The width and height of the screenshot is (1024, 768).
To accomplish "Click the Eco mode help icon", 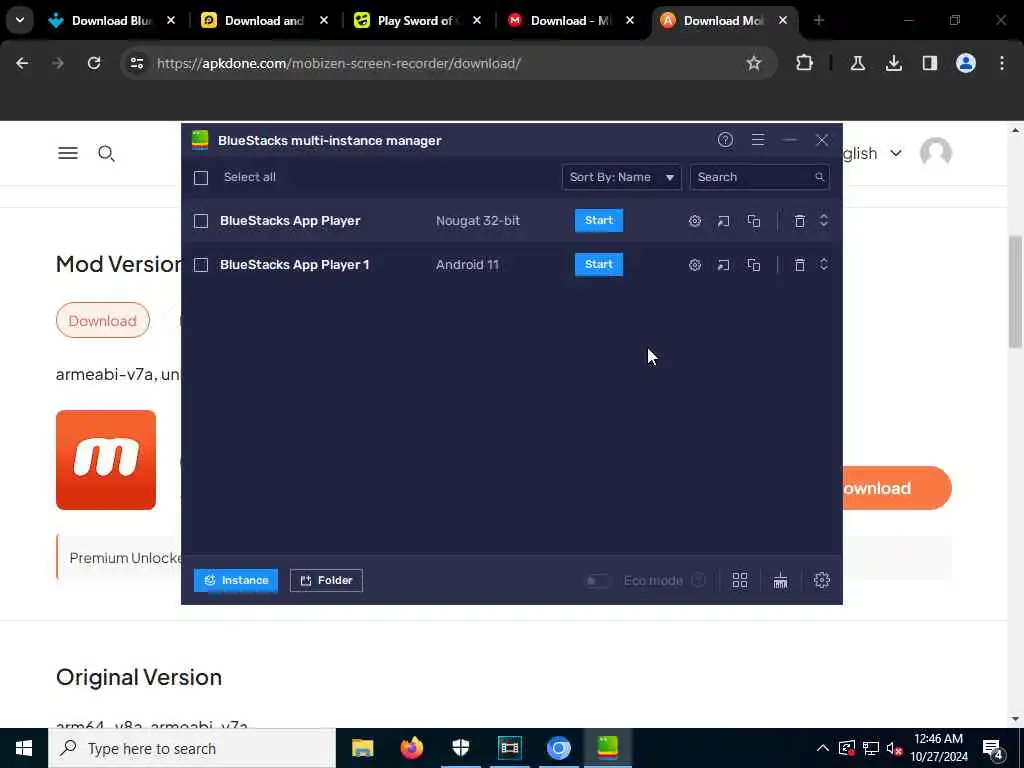I will pos(699,581).
